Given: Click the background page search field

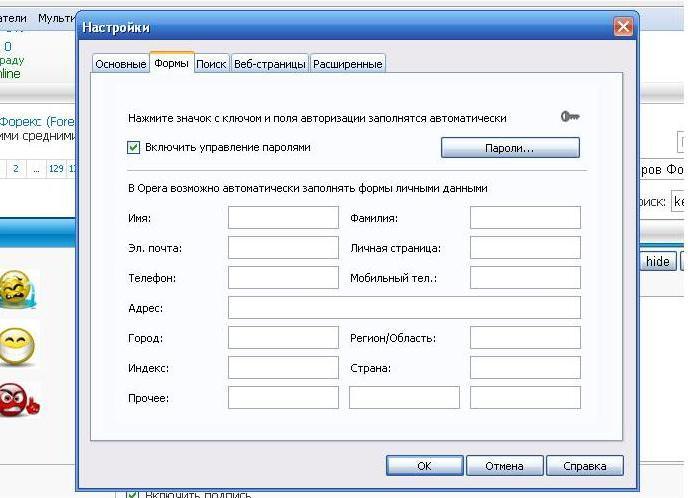Looking at the screenshot, I should coord(678,201).
